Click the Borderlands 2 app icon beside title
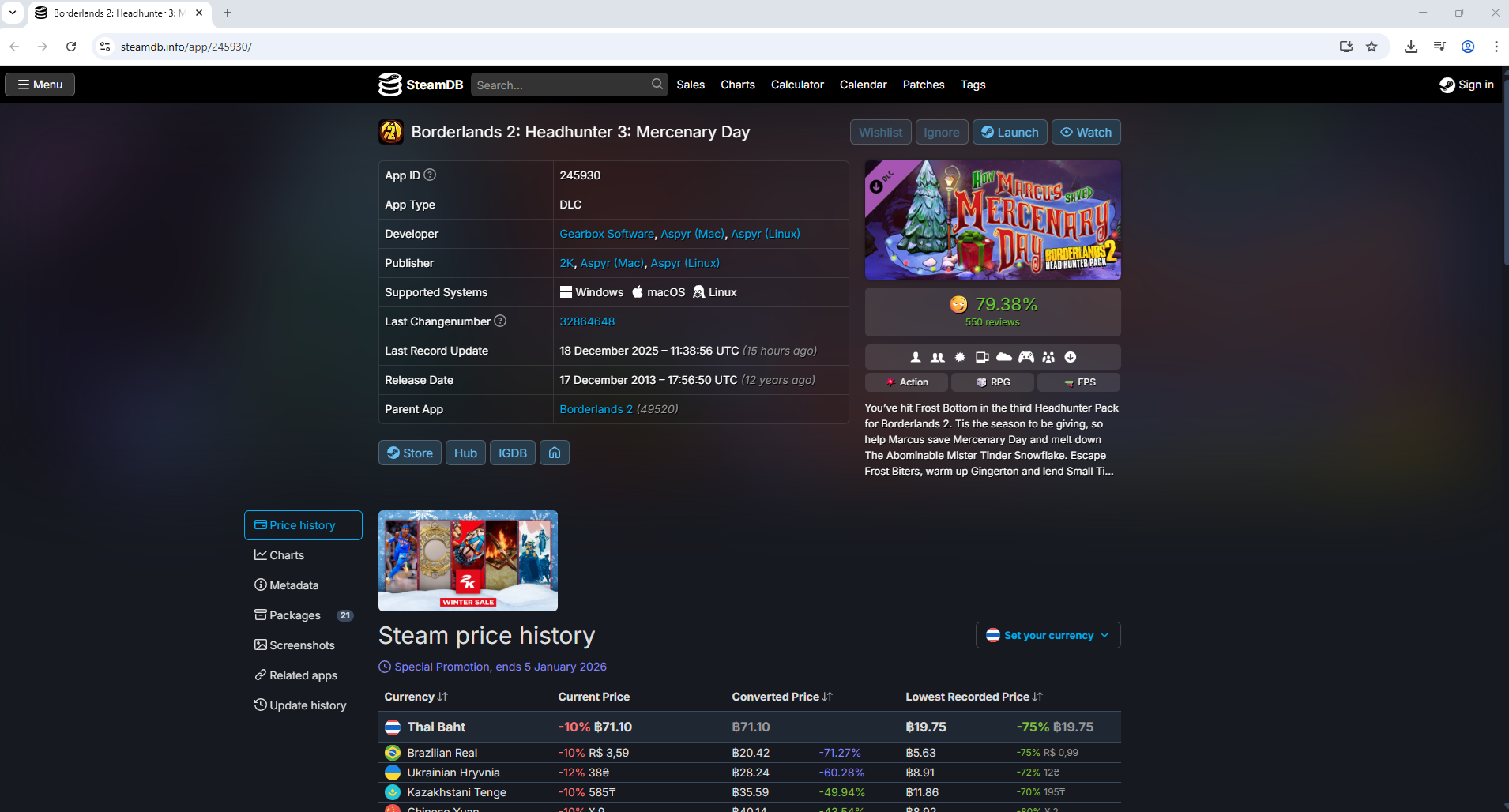 point(391,132)
